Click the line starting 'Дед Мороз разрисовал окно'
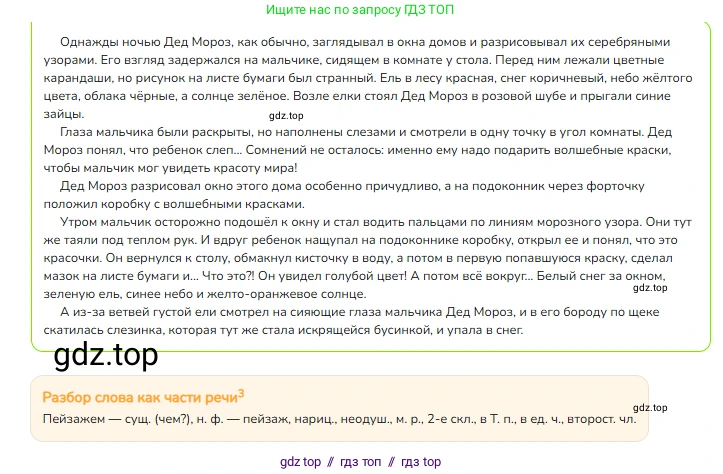The image size is (723, 474). [352, 186]
